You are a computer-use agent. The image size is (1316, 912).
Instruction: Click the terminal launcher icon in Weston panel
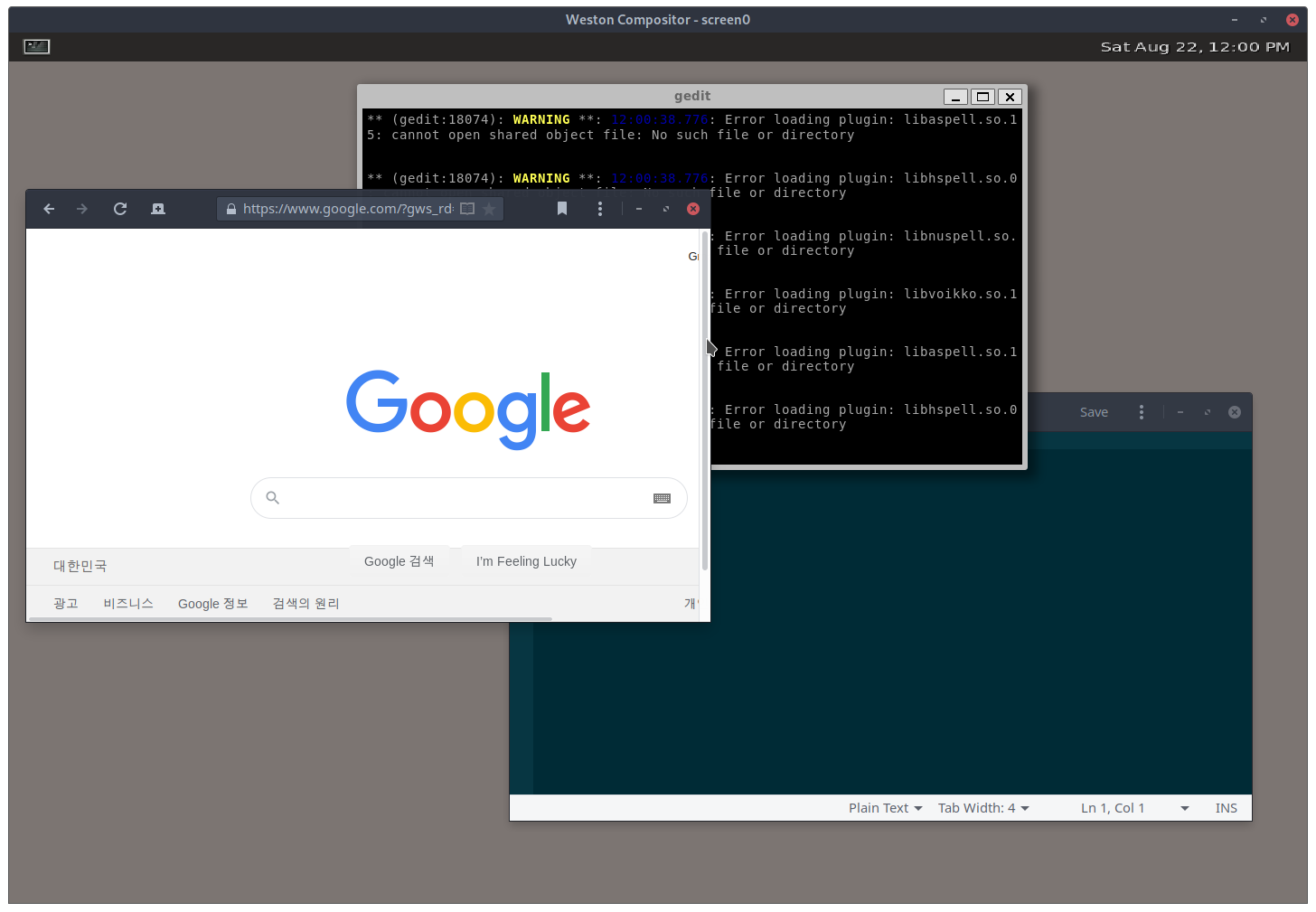37,46
